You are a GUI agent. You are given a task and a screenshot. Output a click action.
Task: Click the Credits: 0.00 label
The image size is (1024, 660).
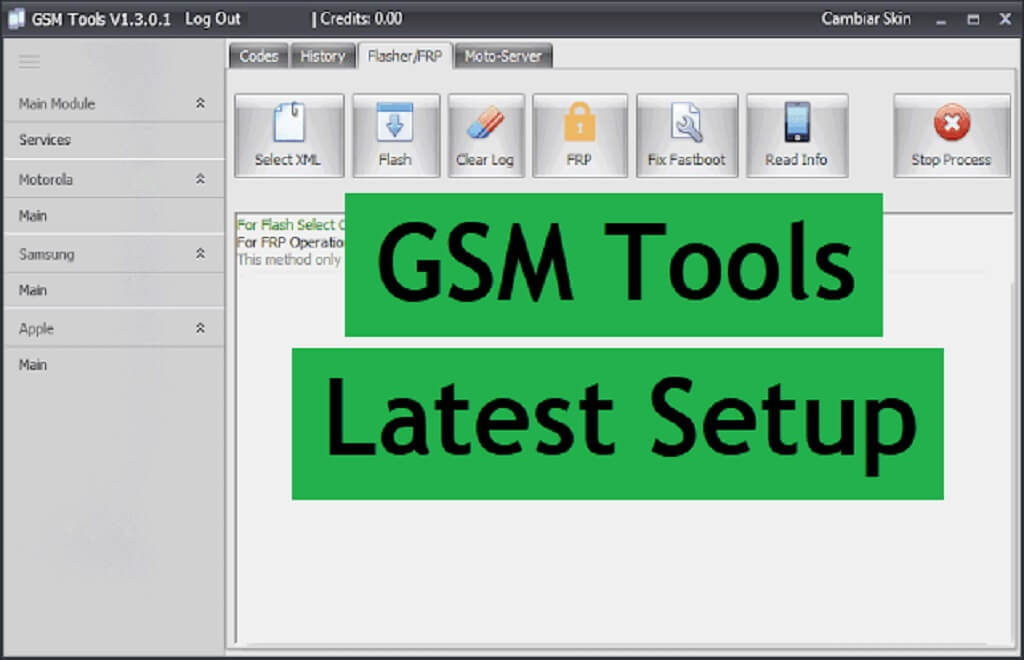coord(361,19)
